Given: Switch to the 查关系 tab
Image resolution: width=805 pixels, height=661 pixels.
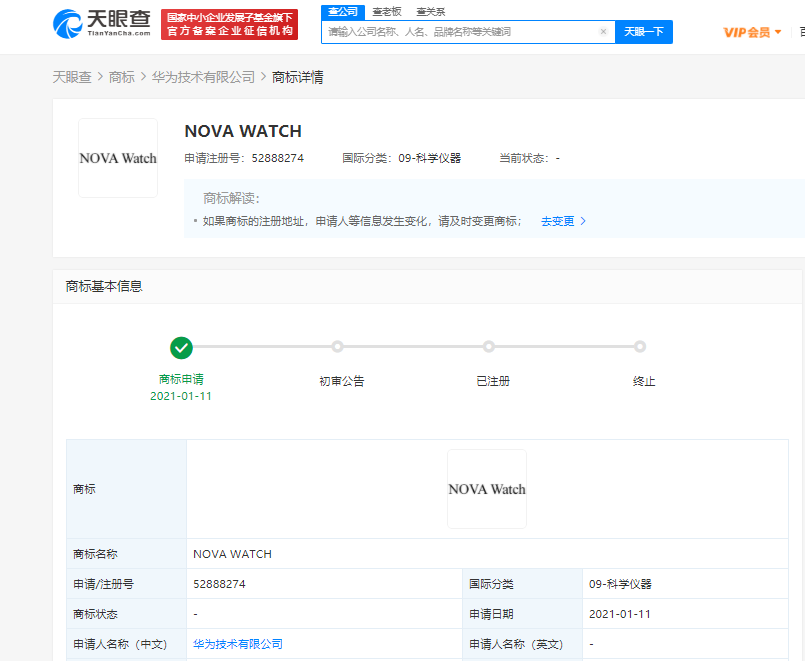Looking at the screenshot, I should tap(430, 11).
